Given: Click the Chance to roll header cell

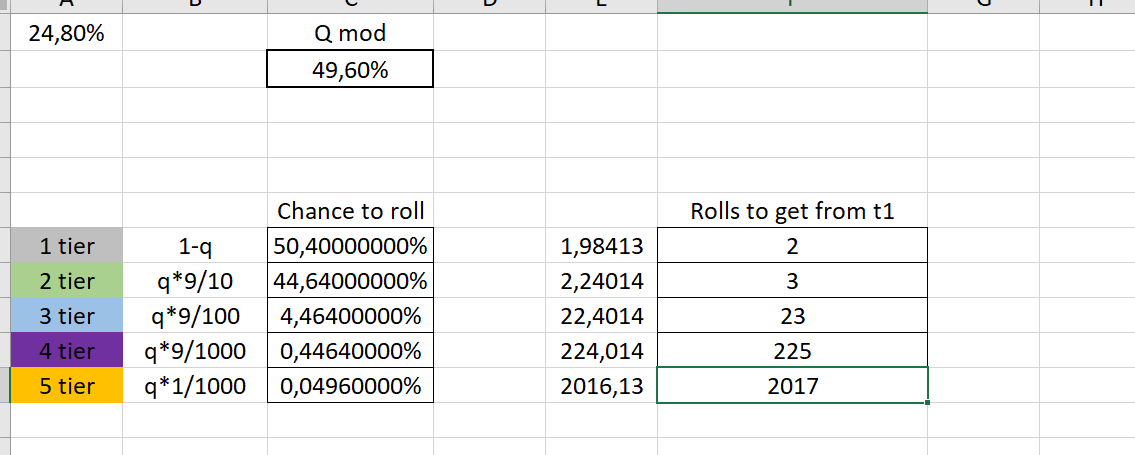Looking at the screenshot, I should [350, 211].
